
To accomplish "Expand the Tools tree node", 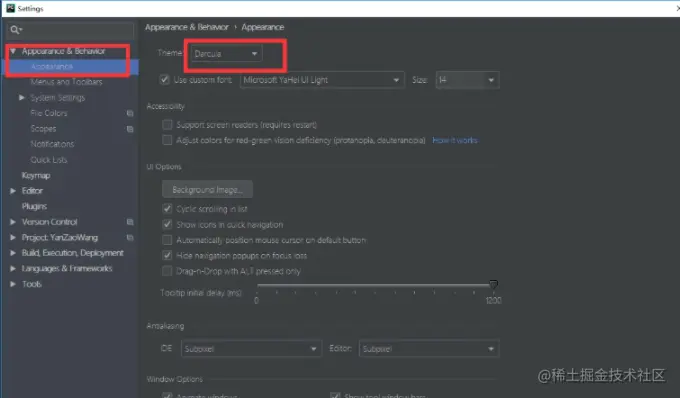I will point(13,284).
